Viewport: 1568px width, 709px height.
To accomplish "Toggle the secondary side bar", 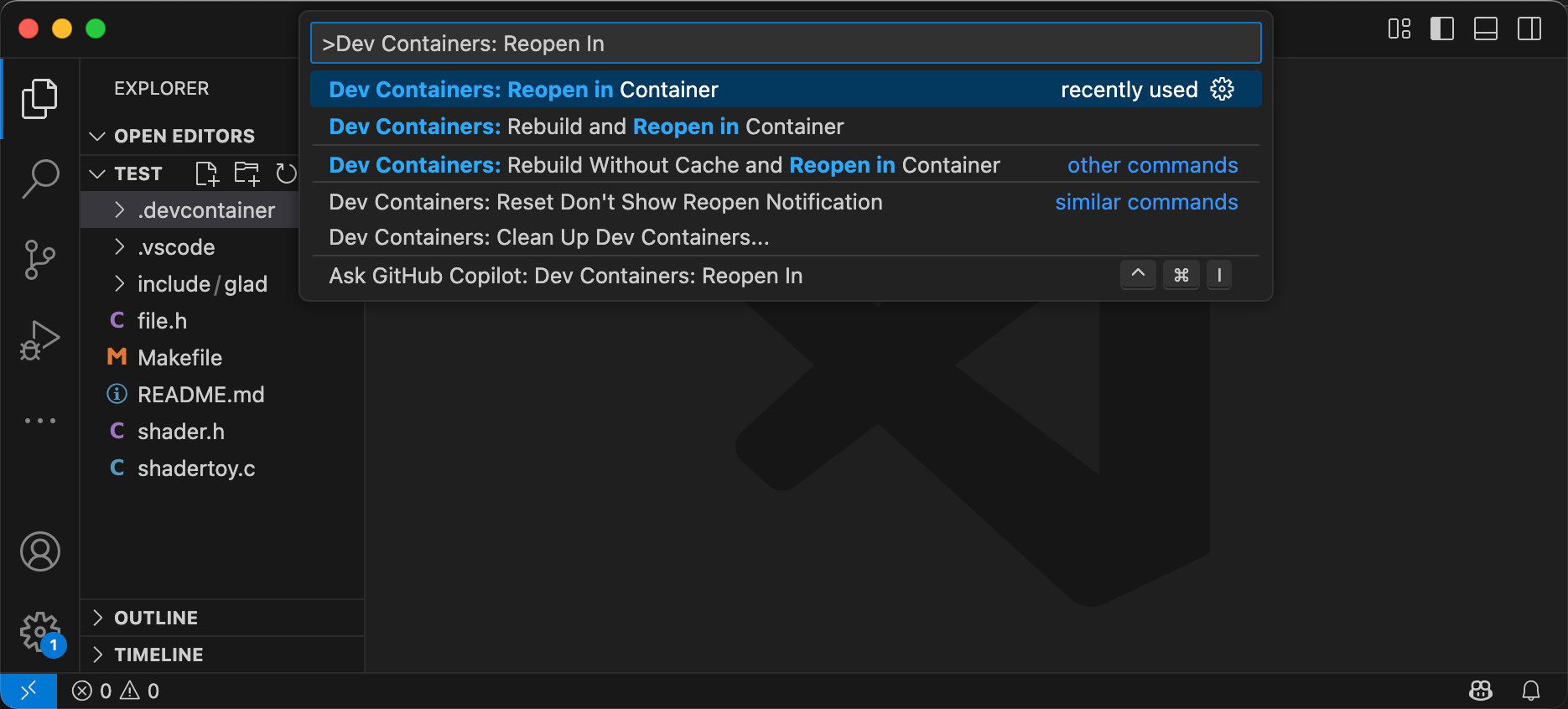I will click(x=1529, y=29).
